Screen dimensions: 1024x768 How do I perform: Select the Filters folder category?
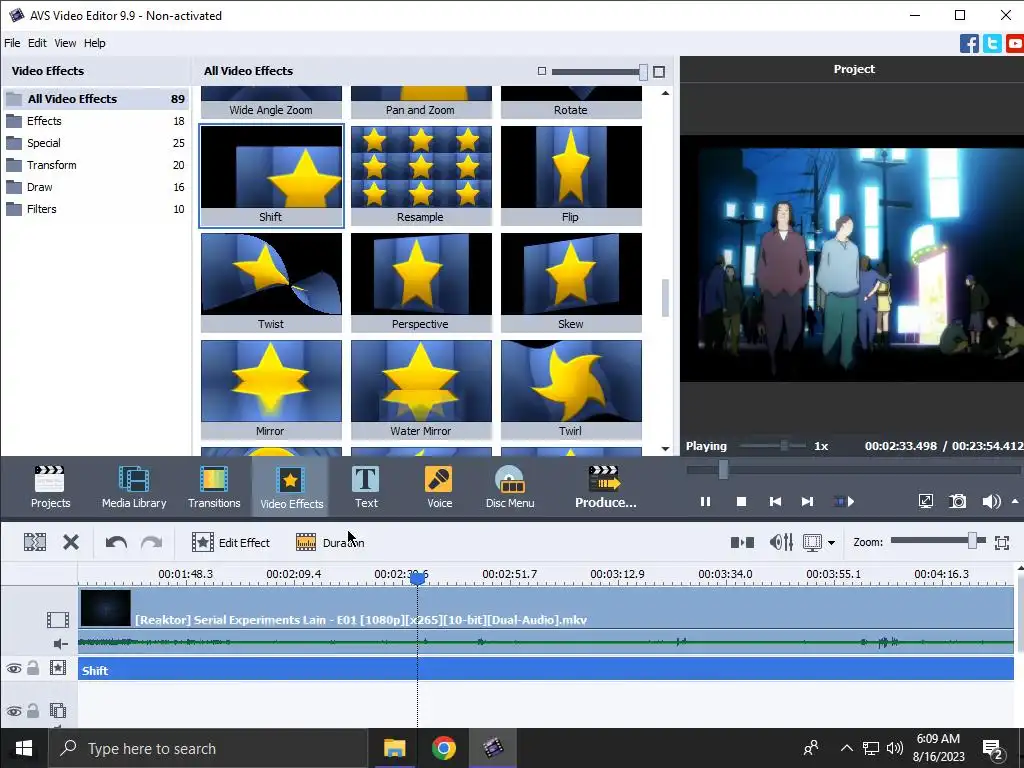click(95, 209)
